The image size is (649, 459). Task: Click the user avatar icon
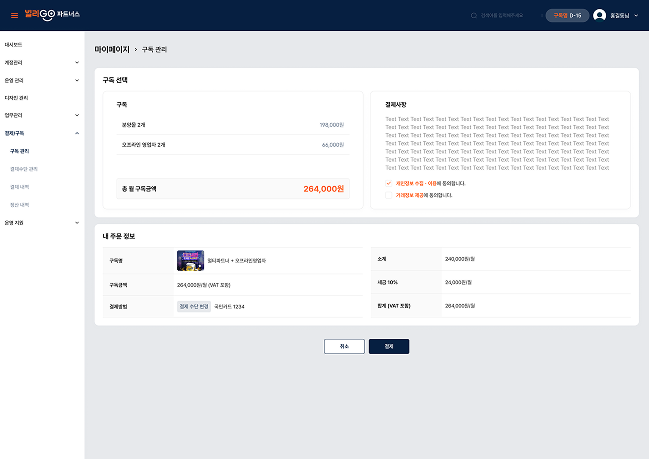(599, 15)
